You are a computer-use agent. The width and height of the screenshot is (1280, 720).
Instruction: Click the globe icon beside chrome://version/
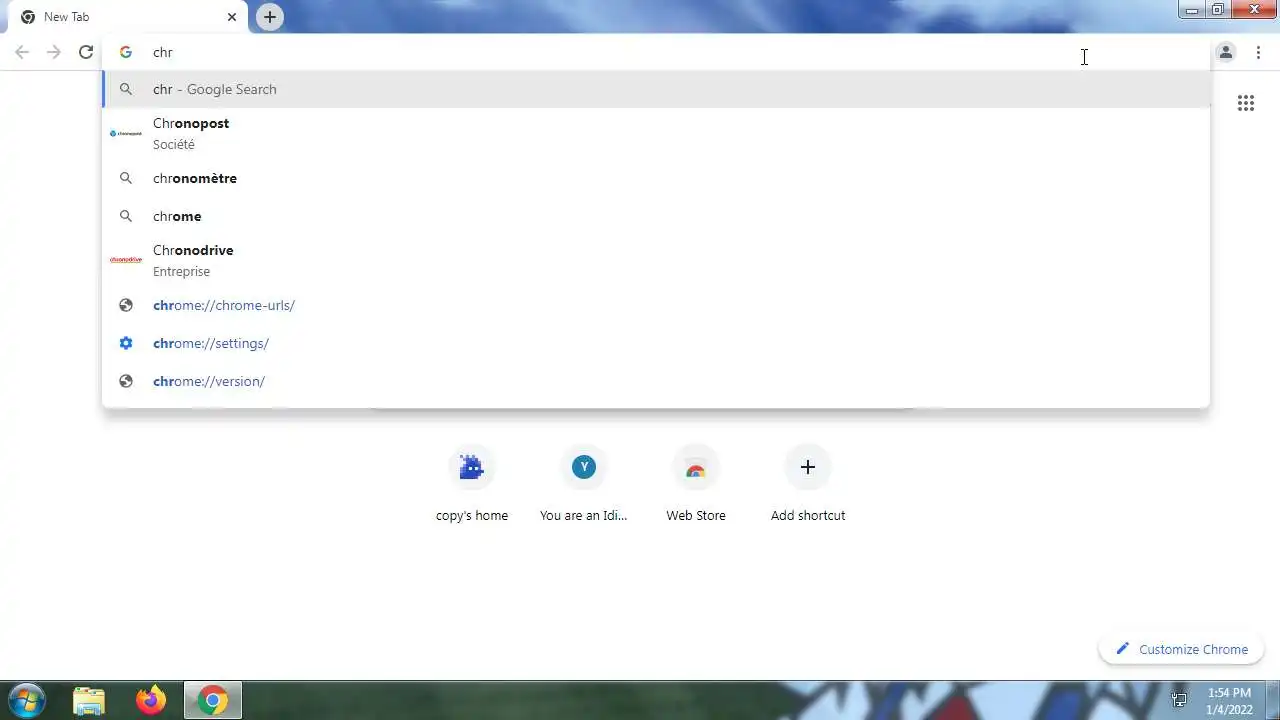coord(126,381)
